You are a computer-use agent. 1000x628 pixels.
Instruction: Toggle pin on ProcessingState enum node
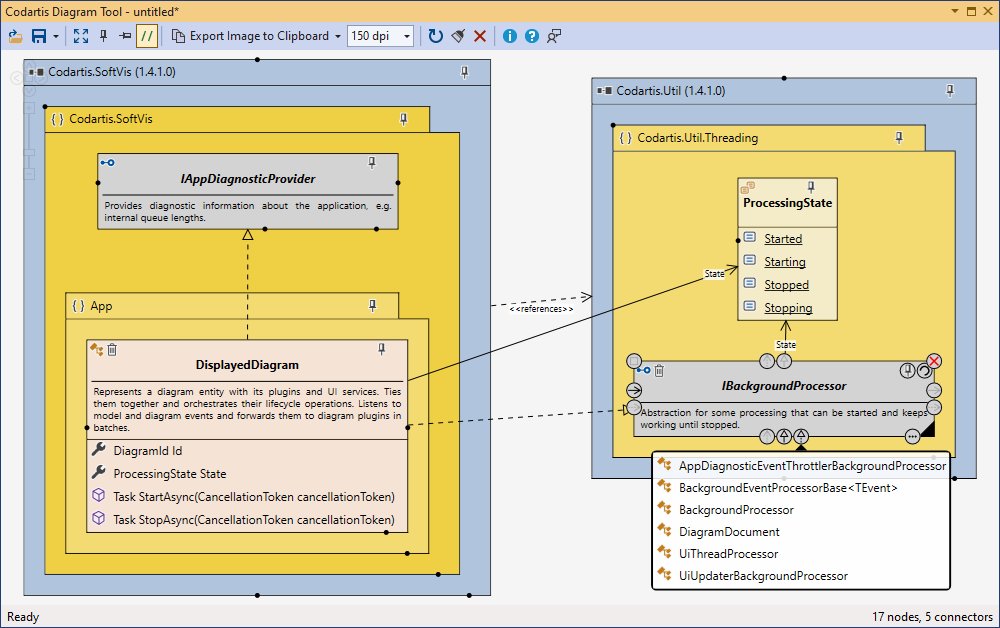click(x=811, y=187)
